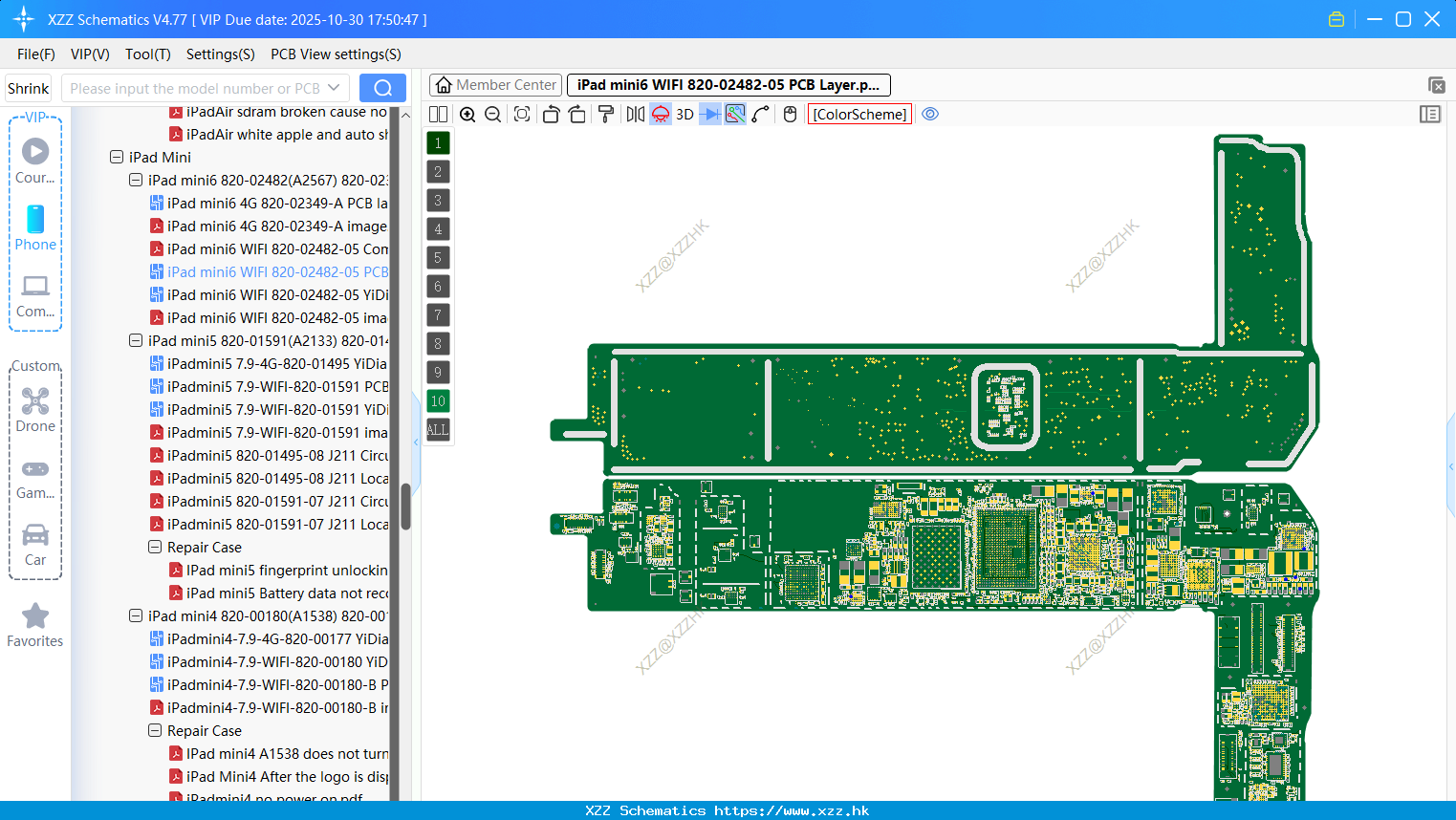The width and height of the screenshot is (1456, 820).
Task: Collapse the iPad Mini tree node
Action: click(x=117, y=157)
